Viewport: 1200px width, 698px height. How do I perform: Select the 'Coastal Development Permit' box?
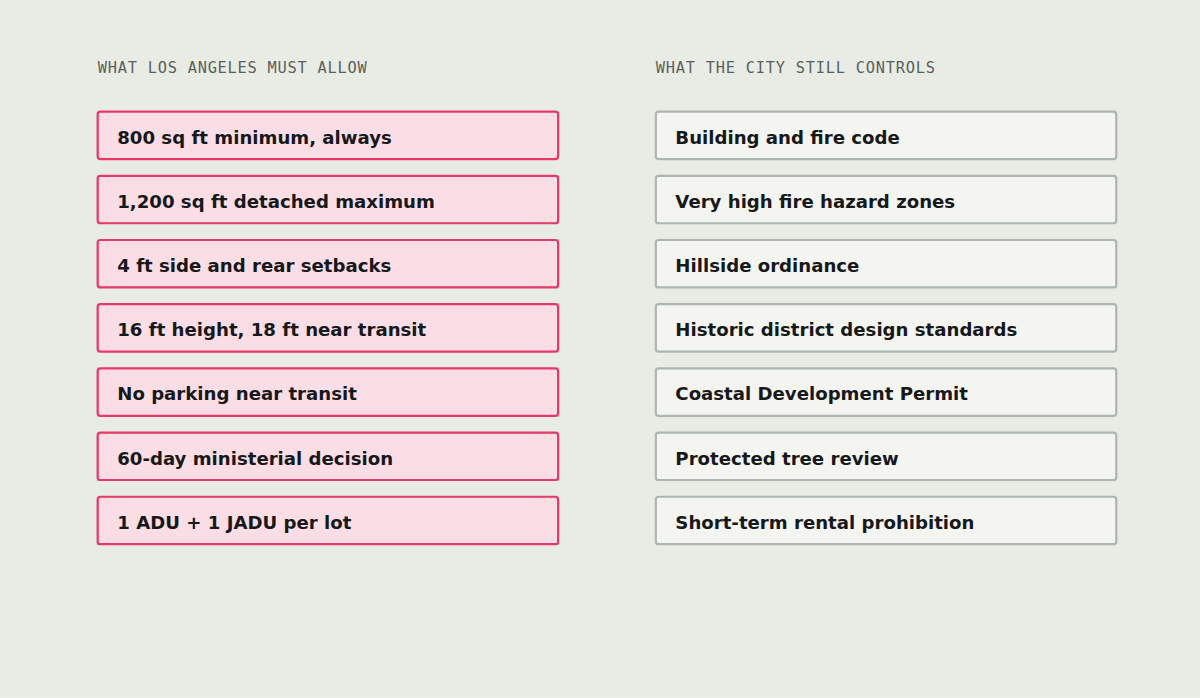point(886,392)
